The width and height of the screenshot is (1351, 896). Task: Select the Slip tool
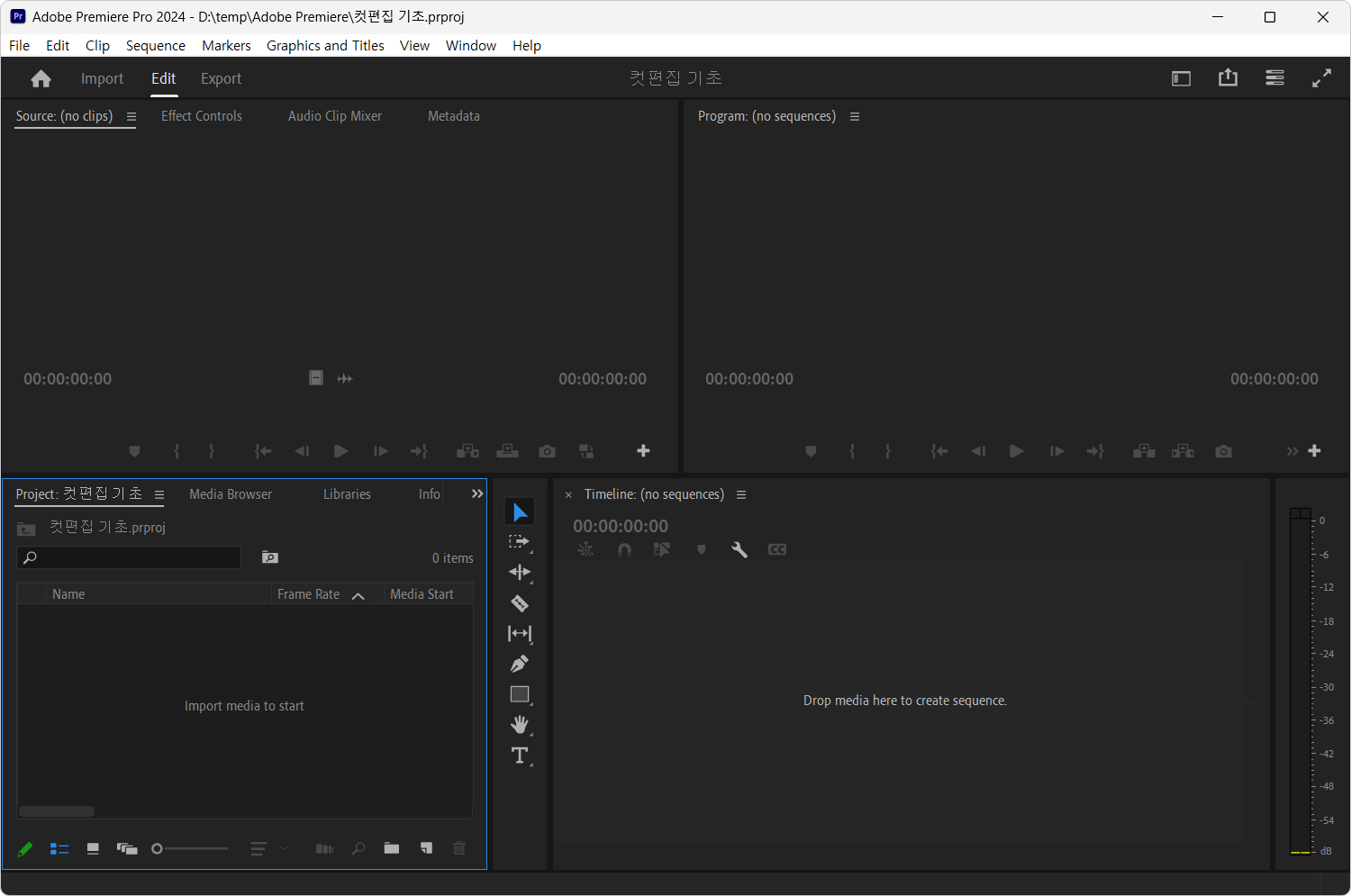tap(520, 634)
